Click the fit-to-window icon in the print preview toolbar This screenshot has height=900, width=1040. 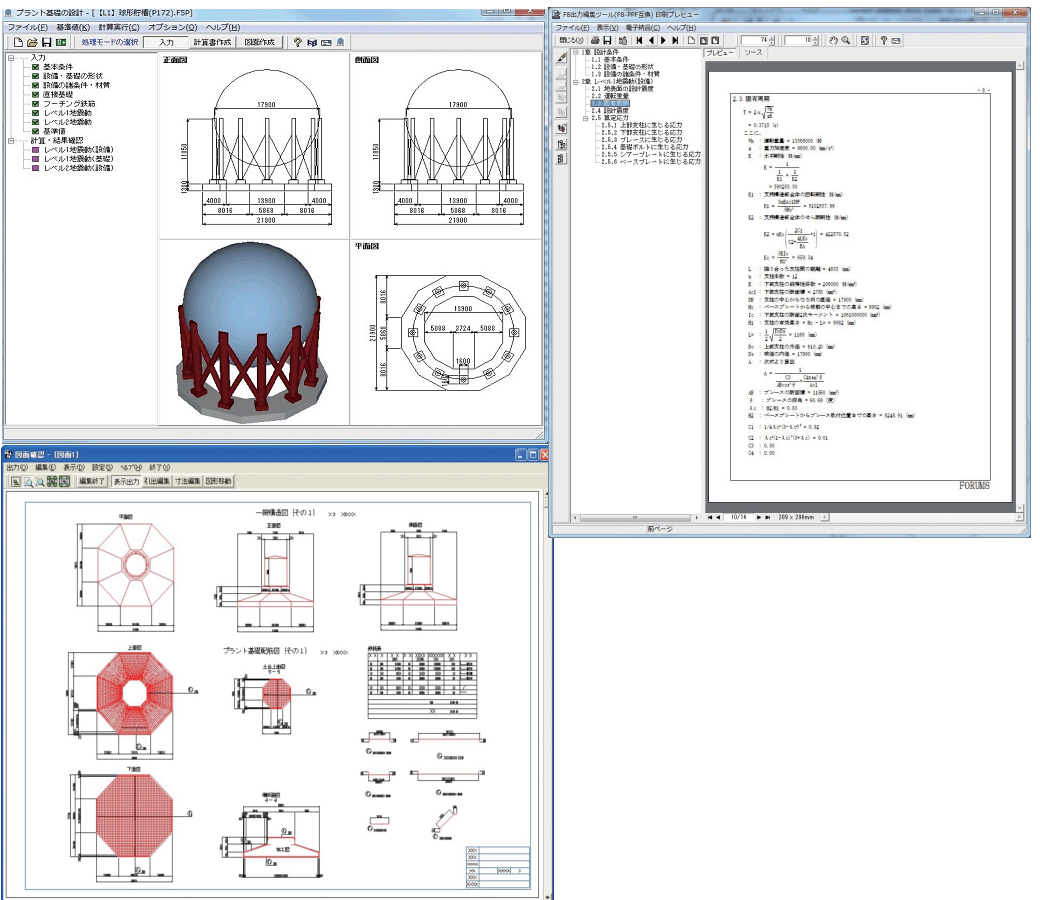click(x=865, y=40)
